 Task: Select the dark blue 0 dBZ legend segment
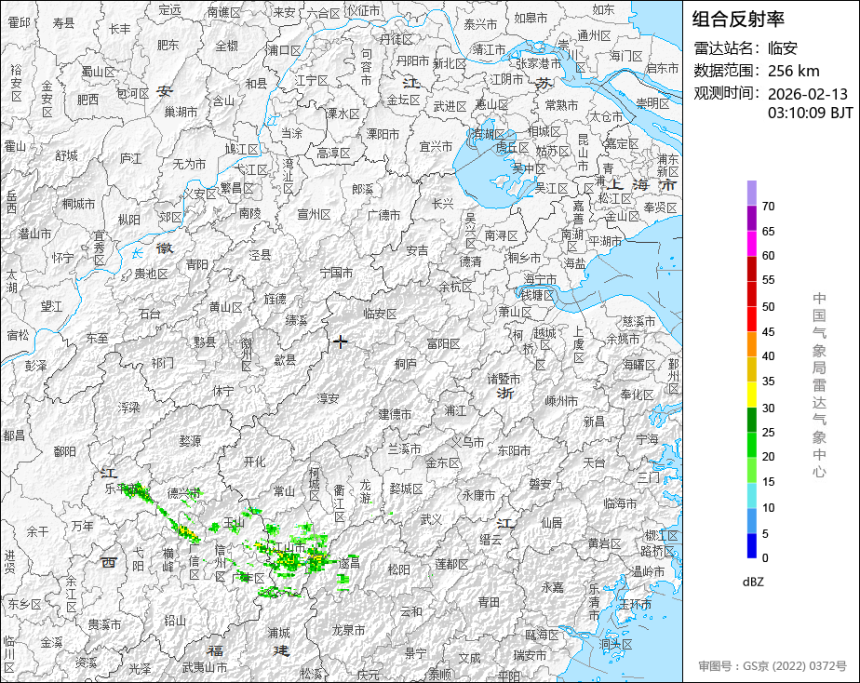pos(751,546)
